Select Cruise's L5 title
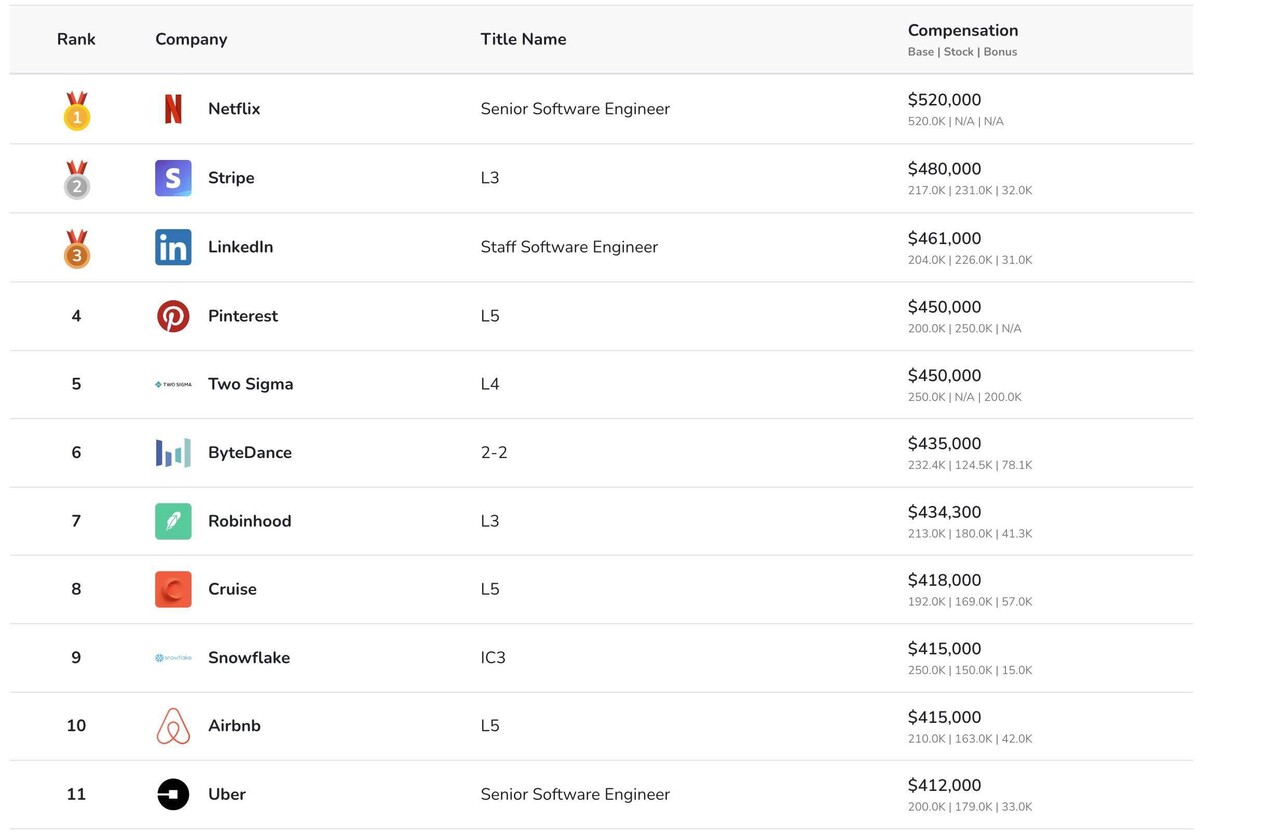The width and height of the screenshot is (1280, 833). coord(490,589)
